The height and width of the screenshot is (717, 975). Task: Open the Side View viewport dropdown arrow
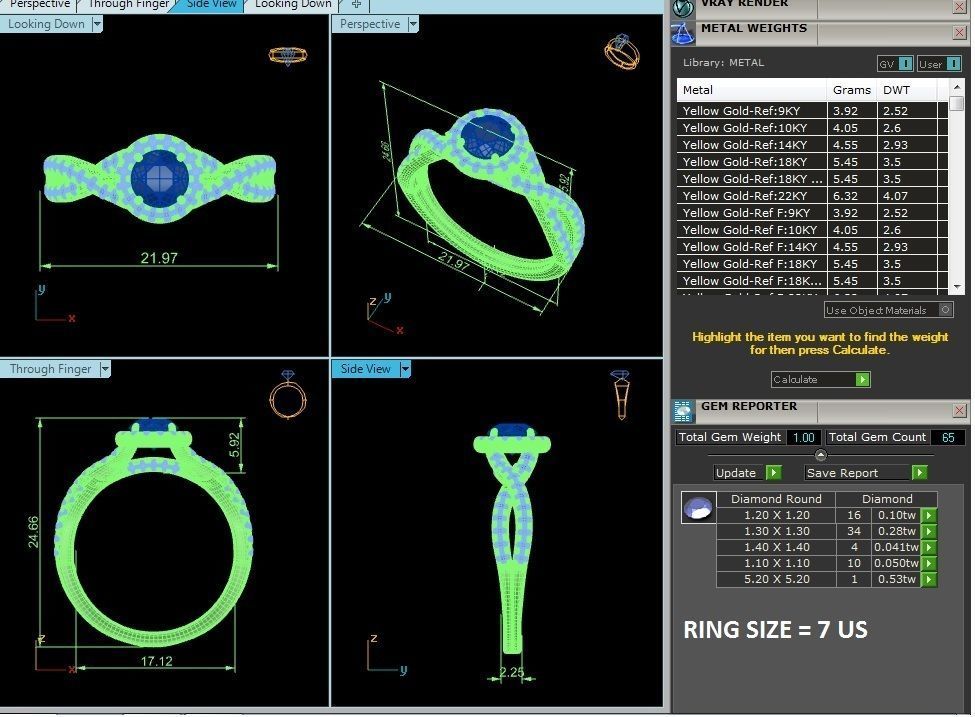click(x=405, y=369)
